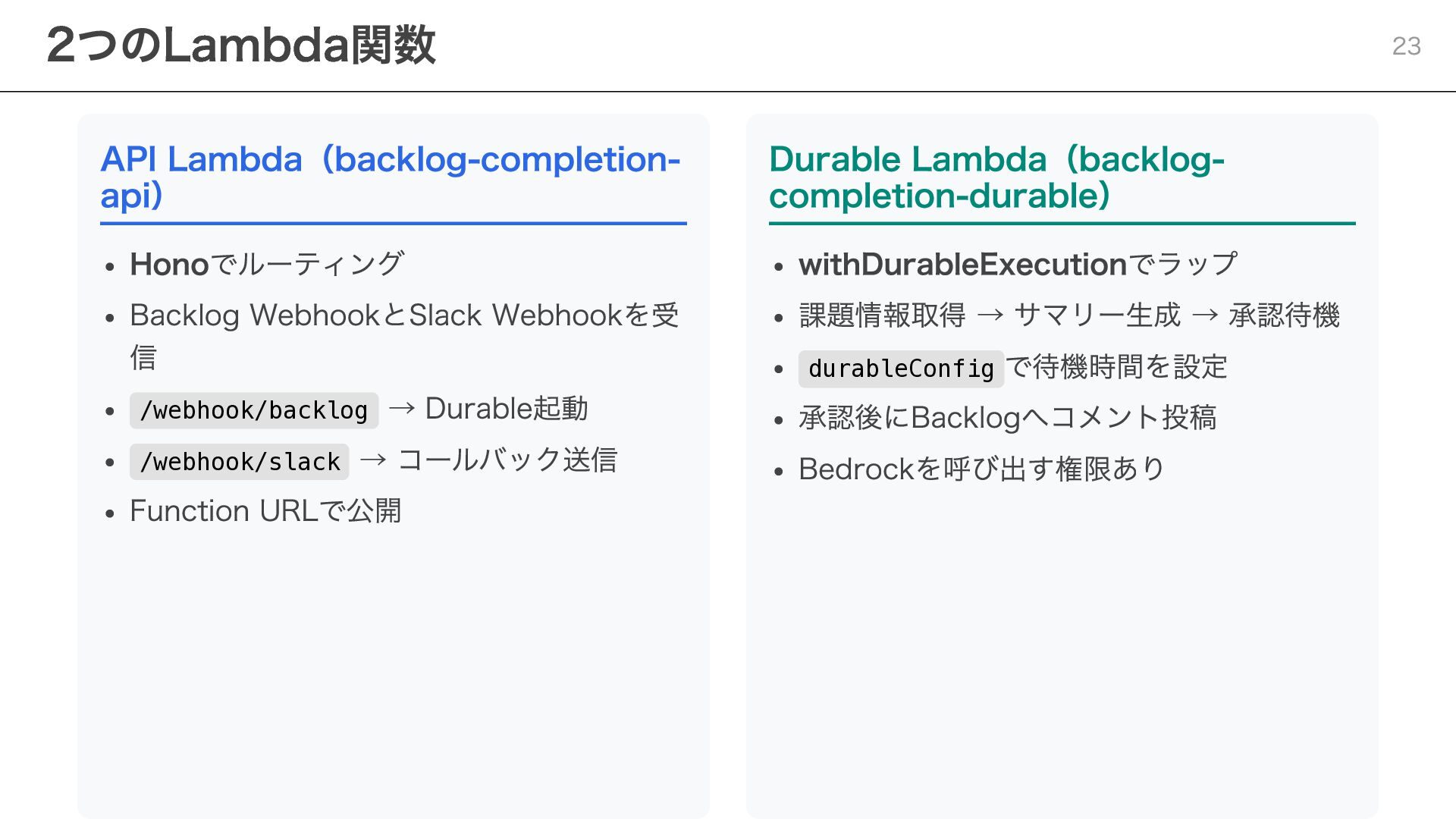Click the durableConfig code chip
Image resolution: width=1456 pixels, height=819 pixels.
click(x=901, y=369)
